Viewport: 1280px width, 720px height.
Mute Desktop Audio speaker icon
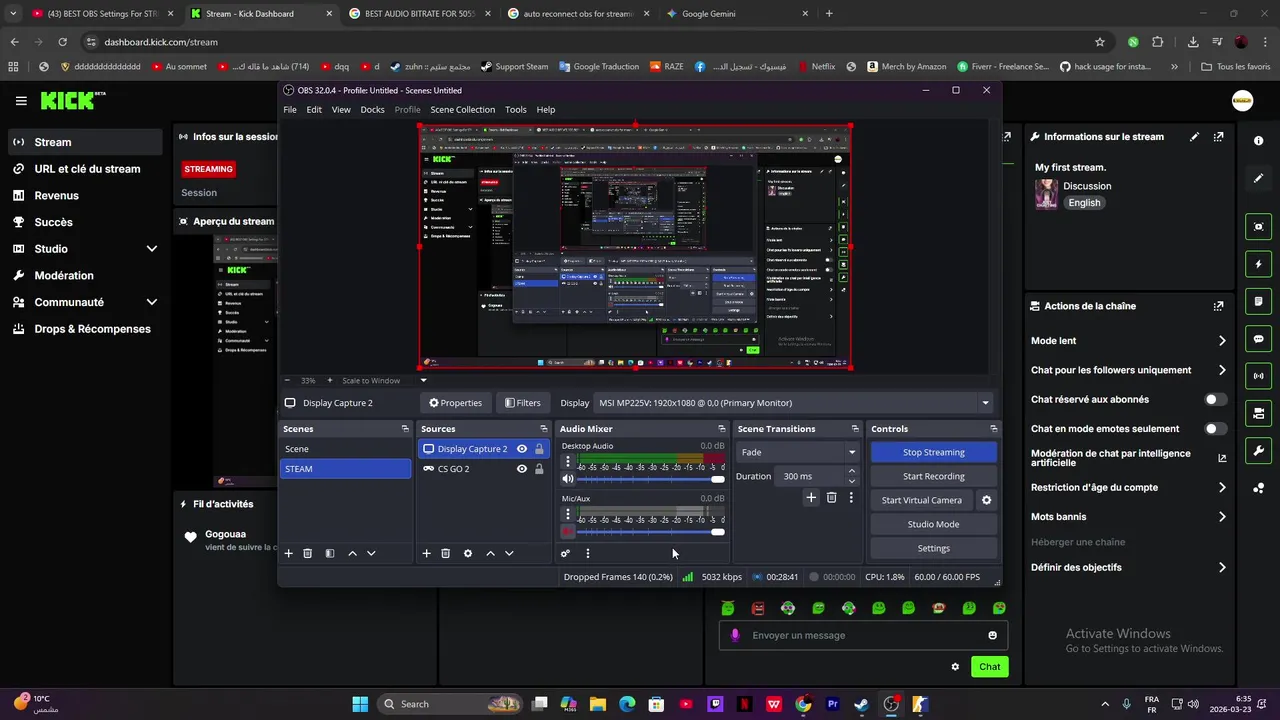[568, 479]
